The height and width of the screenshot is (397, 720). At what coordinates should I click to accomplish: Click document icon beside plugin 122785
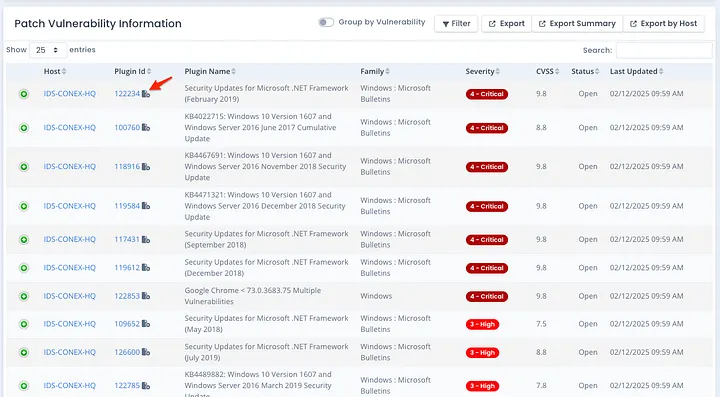(146, 386)
